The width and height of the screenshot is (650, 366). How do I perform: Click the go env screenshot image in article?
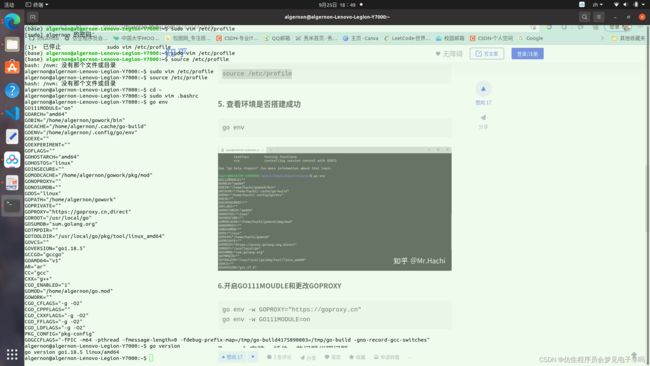pos(335,208)
